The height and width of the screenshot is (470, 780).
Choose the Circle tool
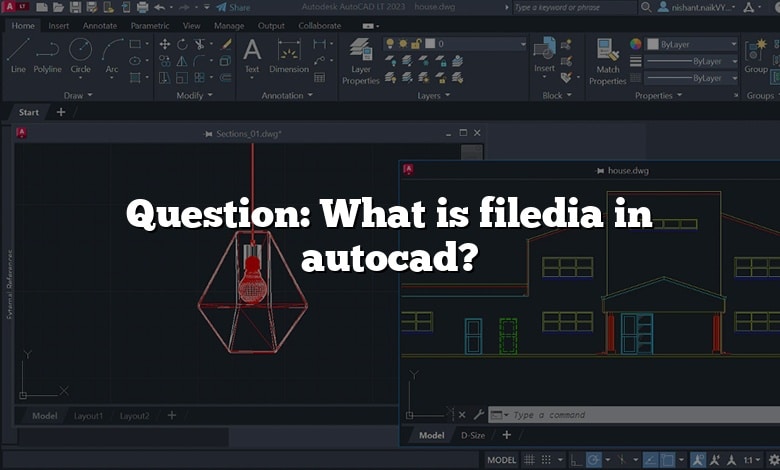[80, 56]
